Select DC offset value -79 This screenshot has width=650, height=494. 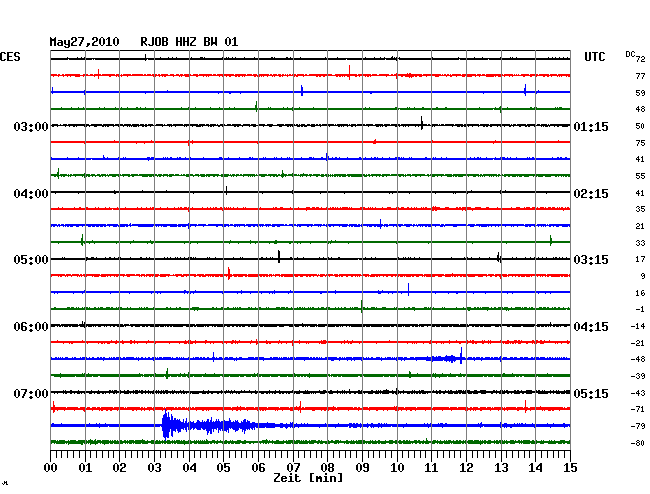[x=638, y=426]
